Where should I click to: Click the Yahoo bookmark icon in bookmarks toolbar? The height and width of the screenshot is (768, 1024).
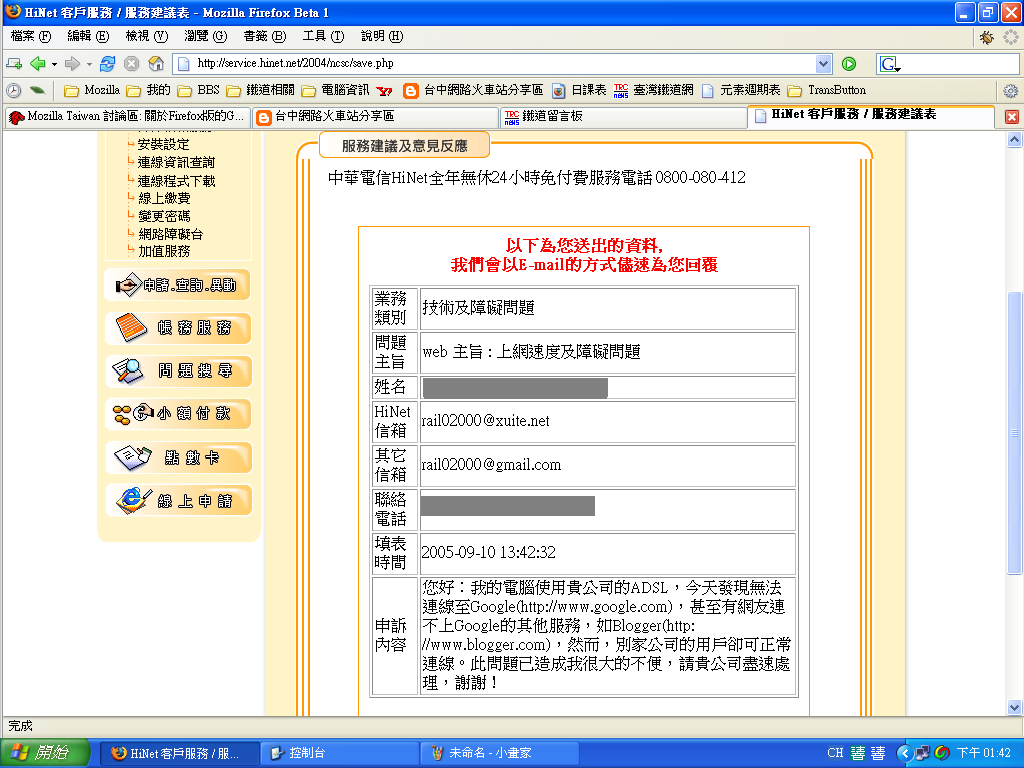(x=384, y=90)
